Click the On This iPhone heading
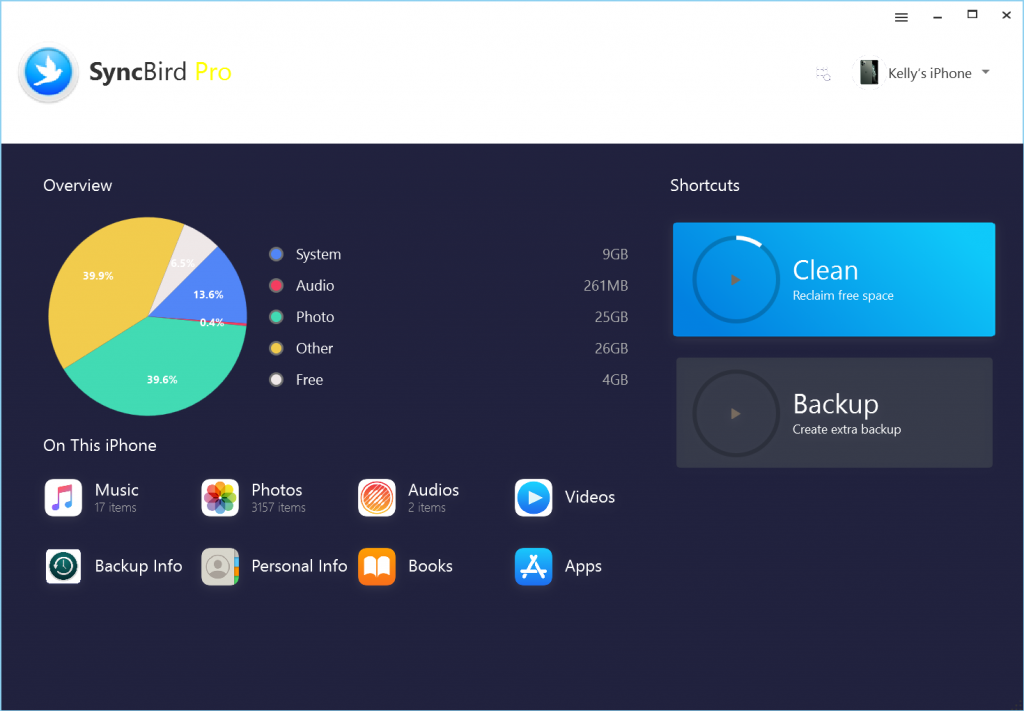The height and width of the screenshot is (711, 1024). [x=100, y=445]
